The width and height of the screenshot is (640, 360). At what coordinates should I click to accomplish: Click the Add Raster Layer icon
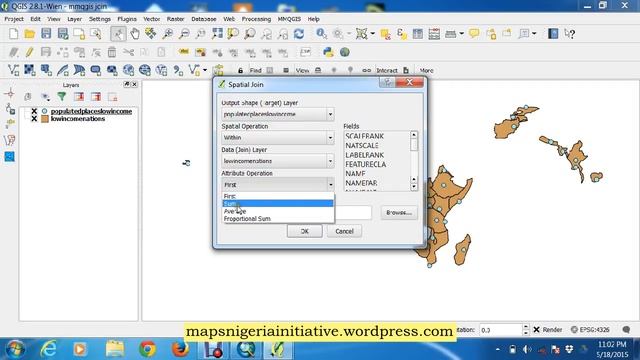point(29,70)
